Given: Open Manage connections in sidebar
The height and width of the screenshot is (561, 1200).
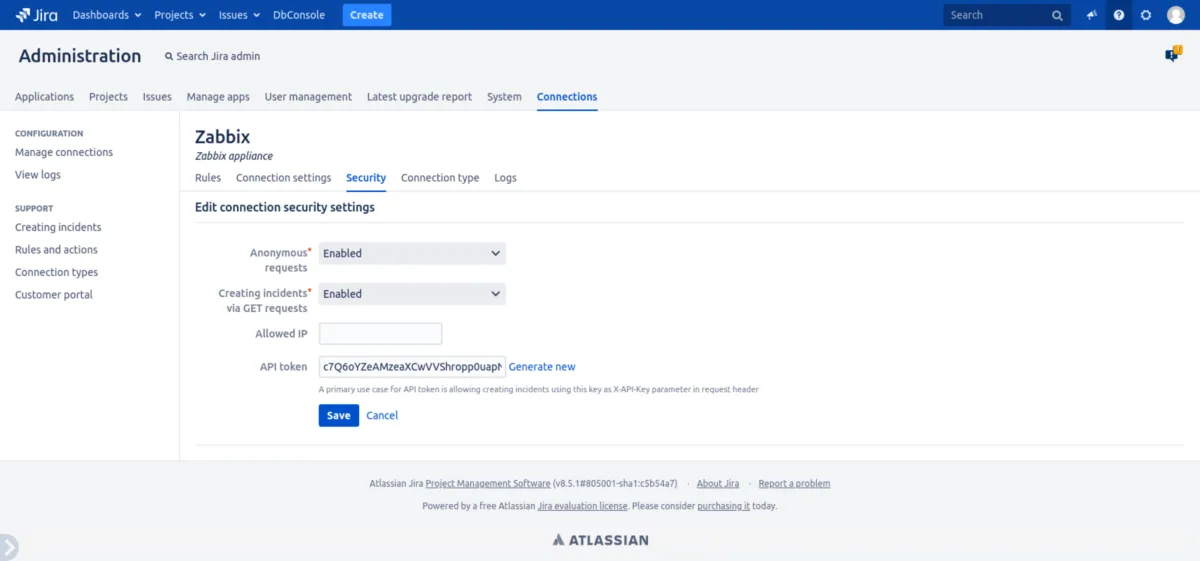Looking at the screenshot, I should [x=64, y=153].
